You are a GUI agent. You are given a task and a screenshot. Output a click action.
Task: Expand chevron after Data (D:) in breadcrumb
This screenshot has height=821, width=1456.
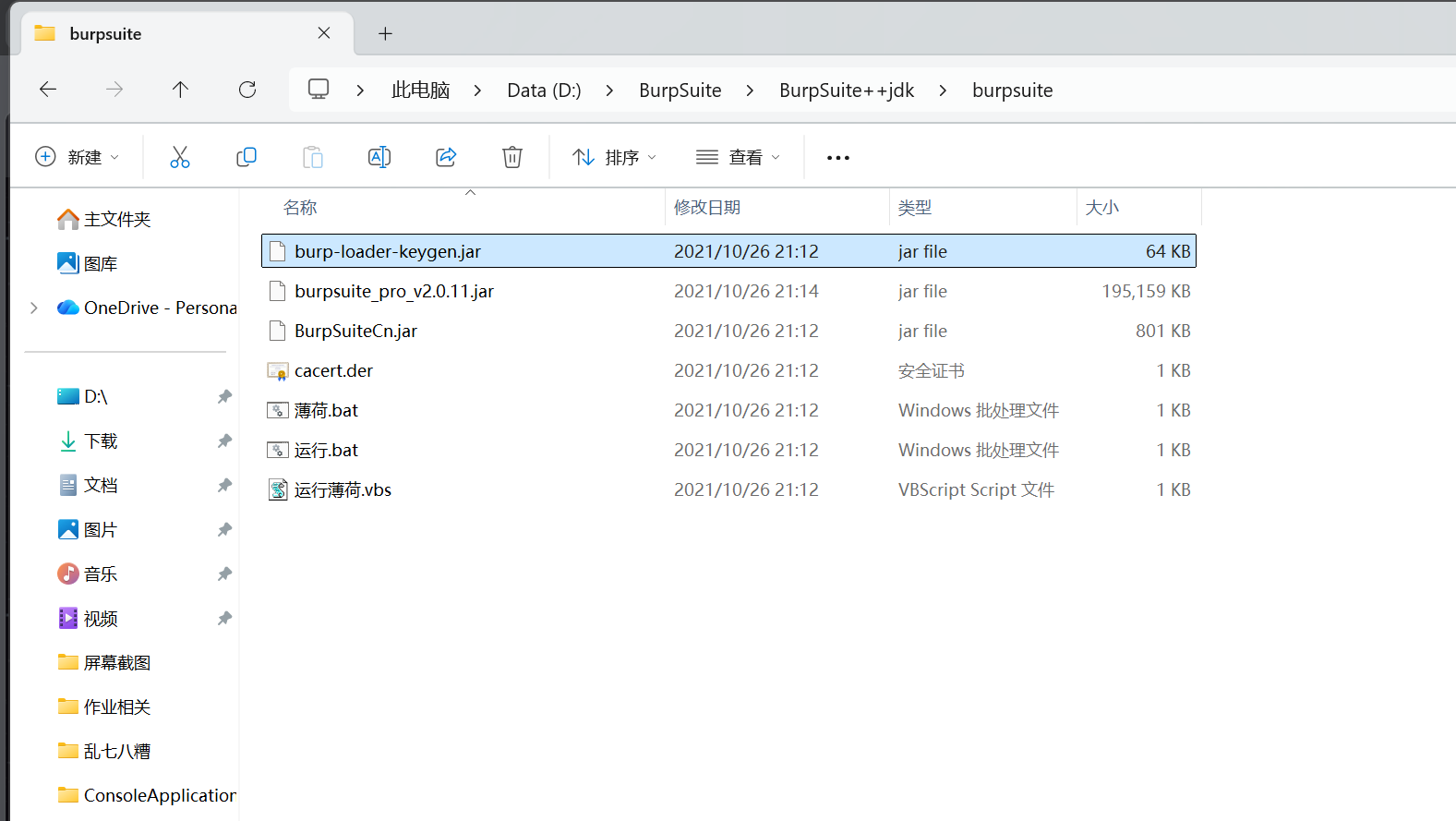[609, 91]
